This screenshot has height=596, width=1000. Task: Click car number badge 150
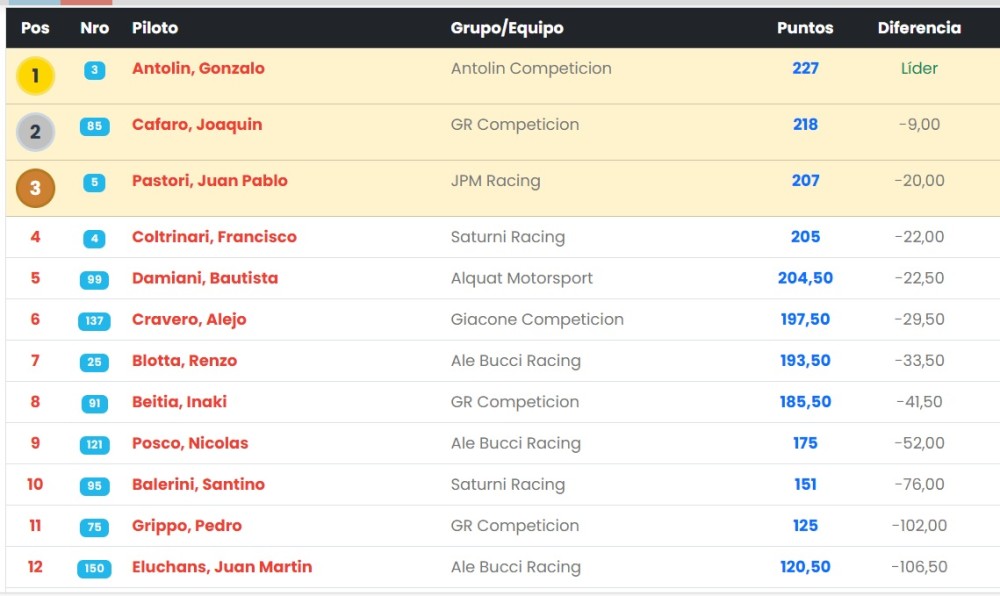pos(94,569)
